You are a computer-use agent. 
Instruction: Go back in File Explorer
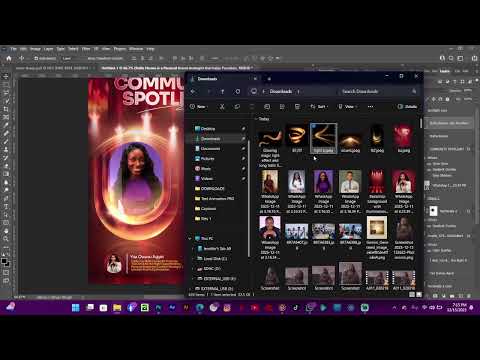pos(193,91)
